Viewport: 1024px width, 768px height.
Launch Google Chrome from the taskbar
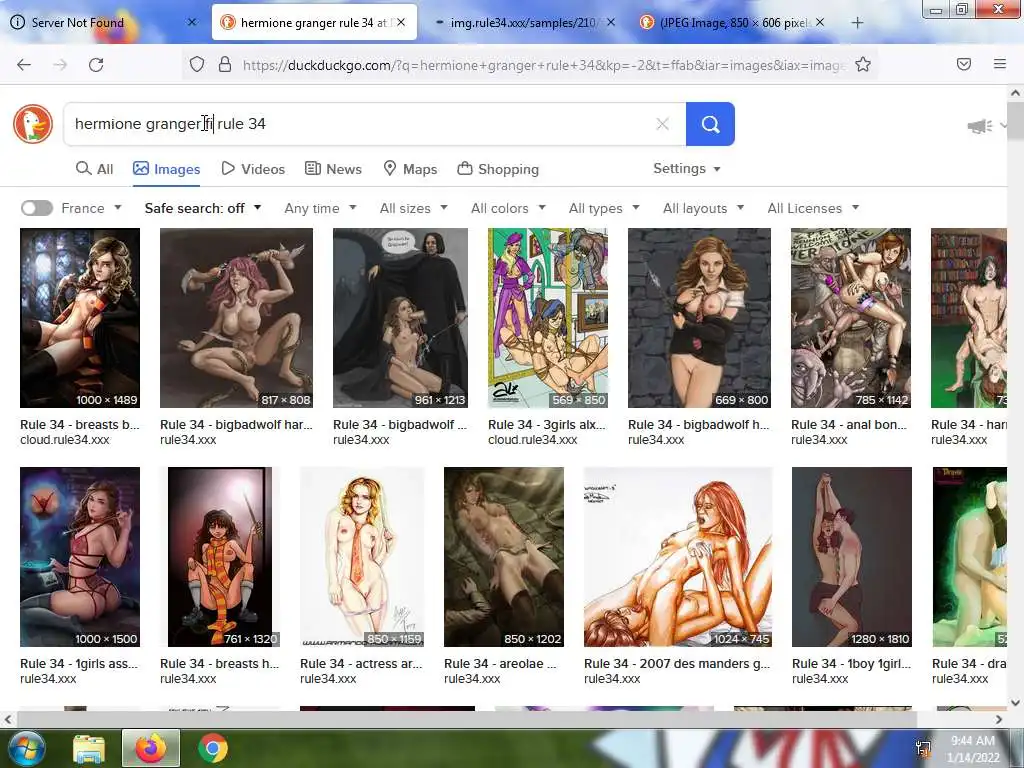click(213, 748)
